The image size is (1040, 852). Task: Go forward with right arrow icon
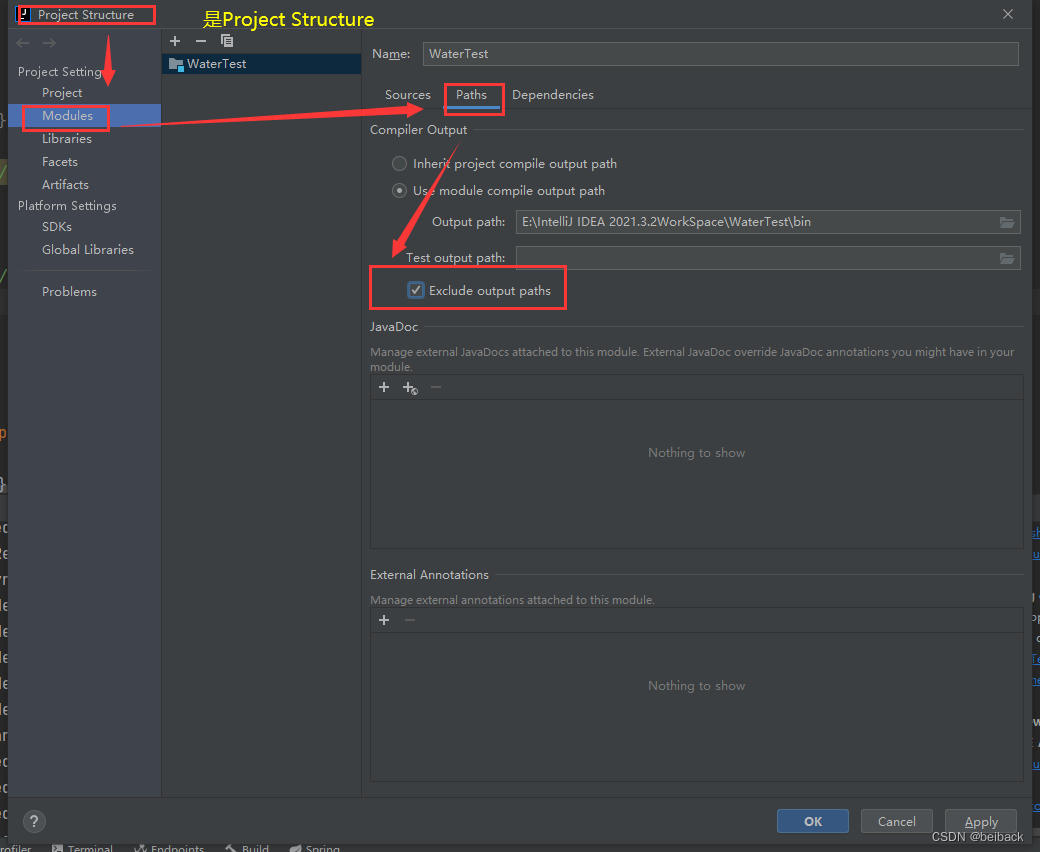tap(49, 43)
